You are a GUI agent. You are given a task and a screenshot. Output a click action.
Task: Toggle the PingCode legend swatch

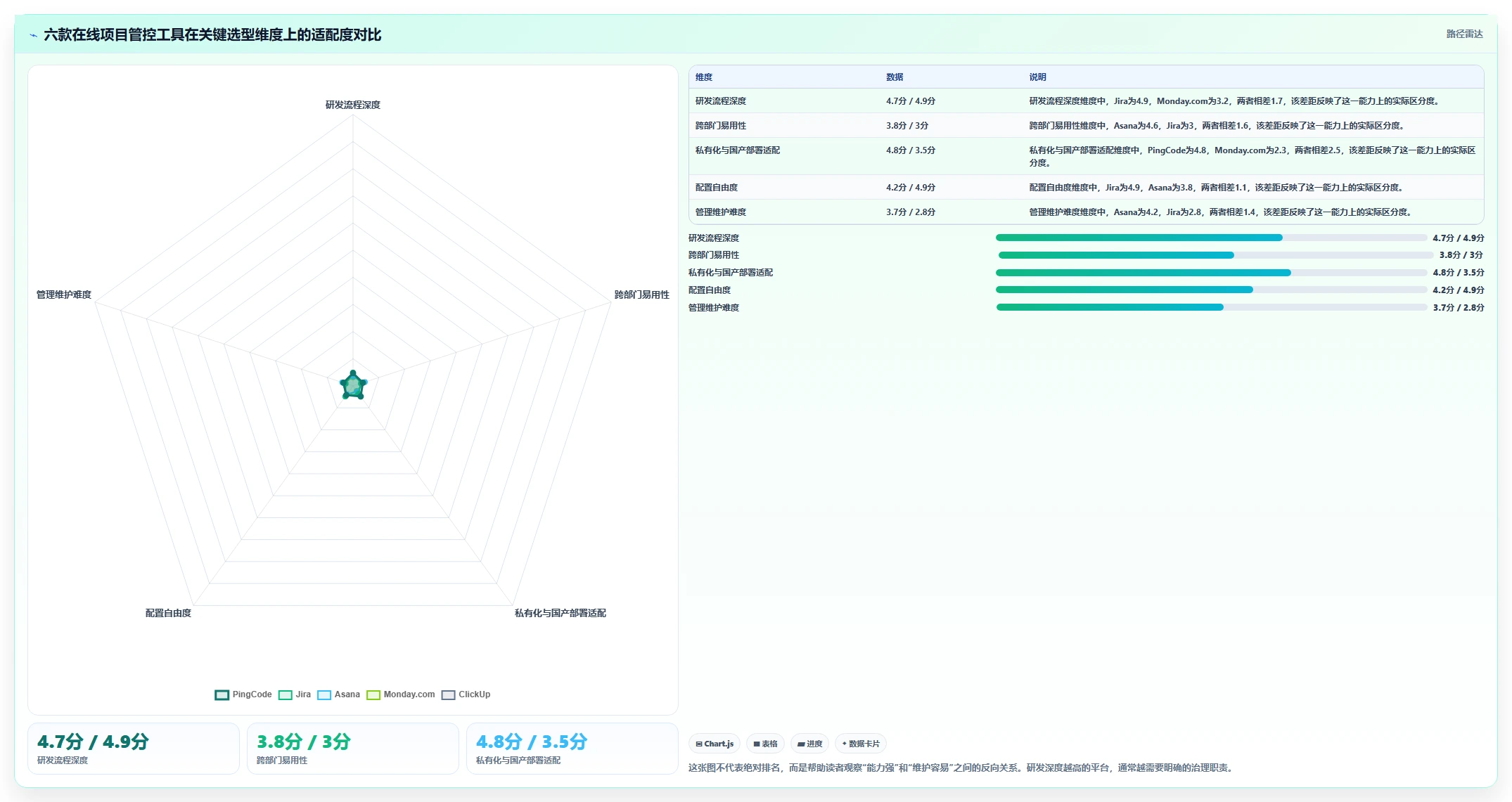(222, 694)
